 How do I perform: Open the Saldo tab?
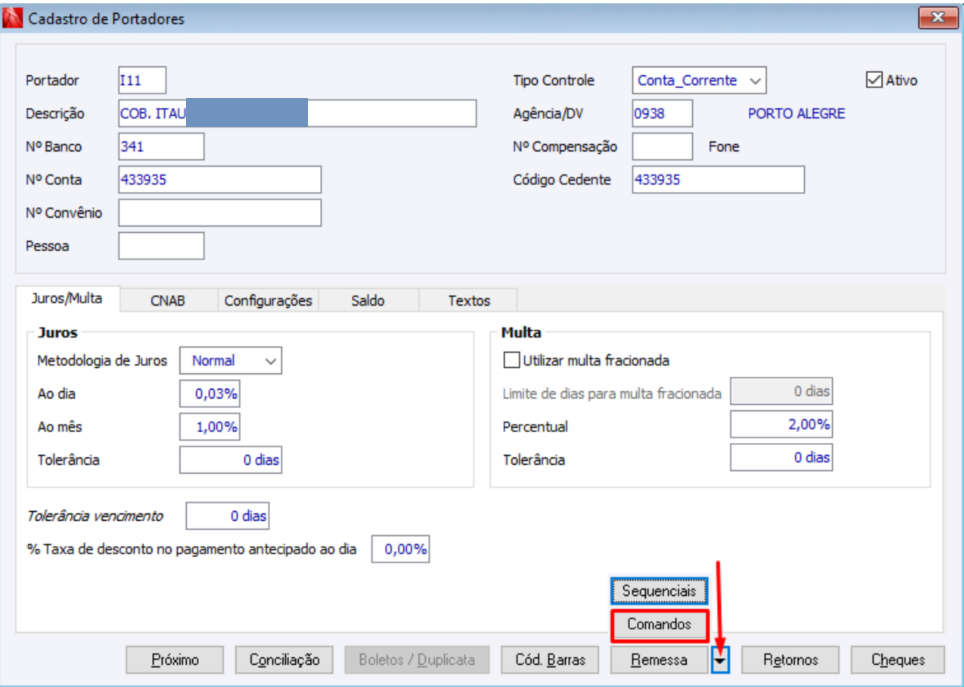coord(368,301)
